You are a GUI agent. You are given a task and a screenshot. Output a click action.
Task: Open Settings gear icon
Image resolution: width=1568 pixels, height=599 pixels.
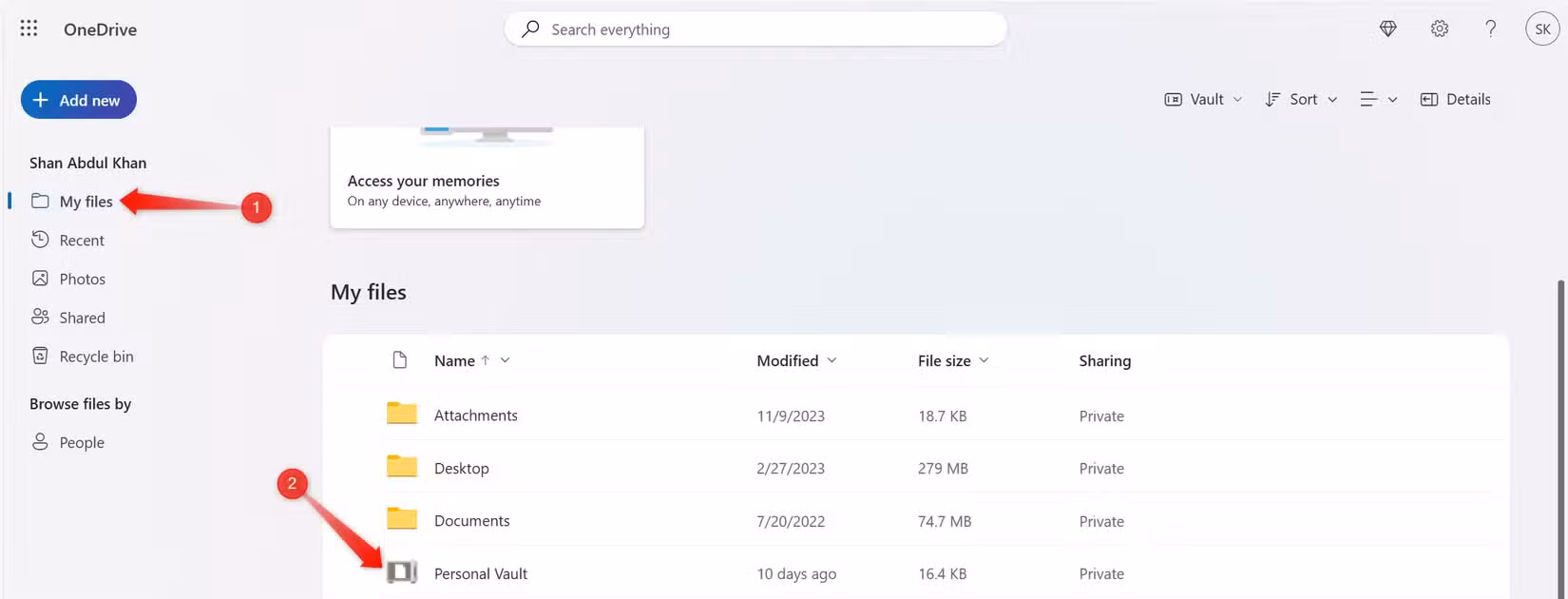1439,29
